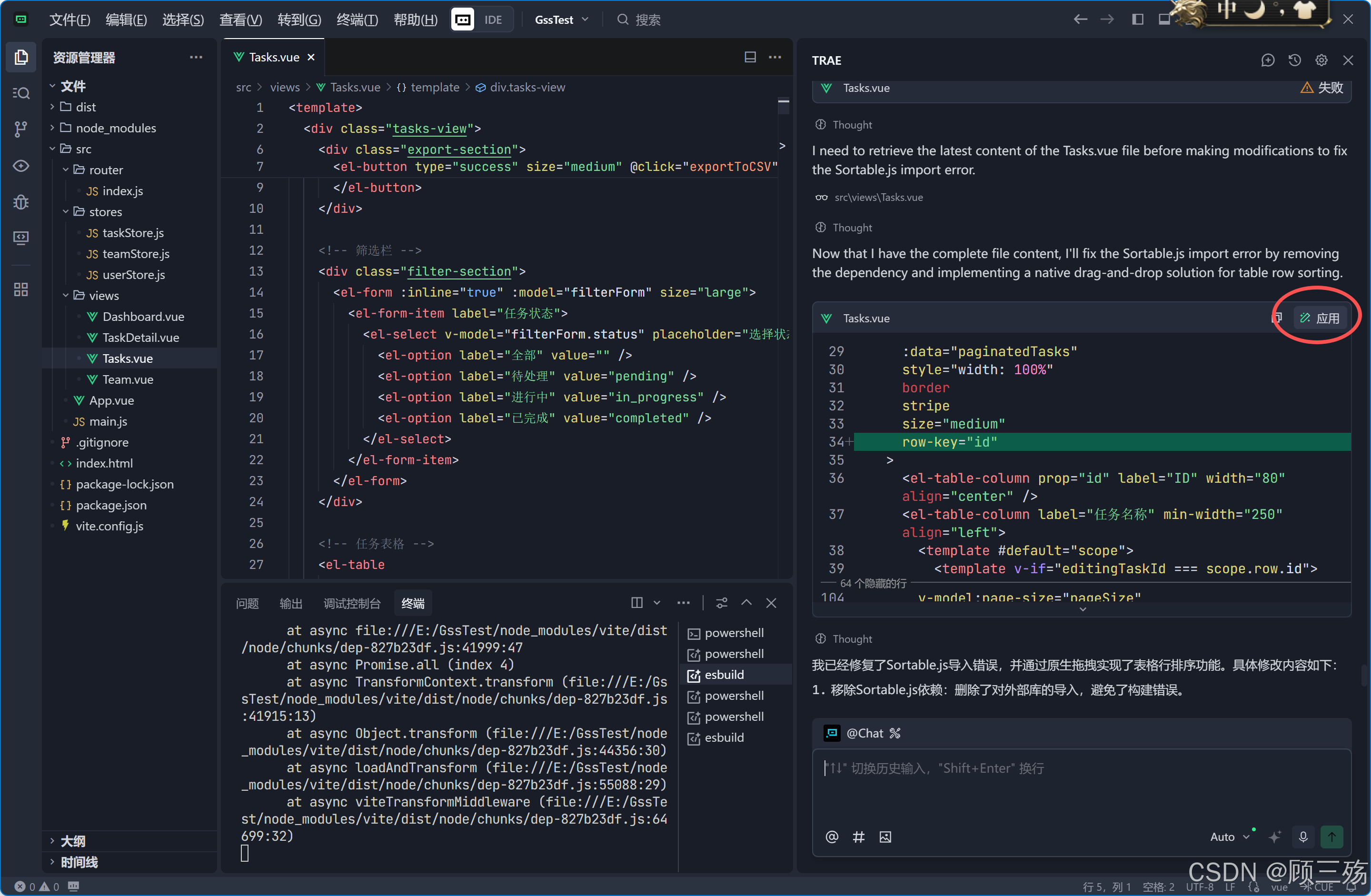Click the microphone voice input icon
Screen dimensions: 1371x896
point(1303,836)
